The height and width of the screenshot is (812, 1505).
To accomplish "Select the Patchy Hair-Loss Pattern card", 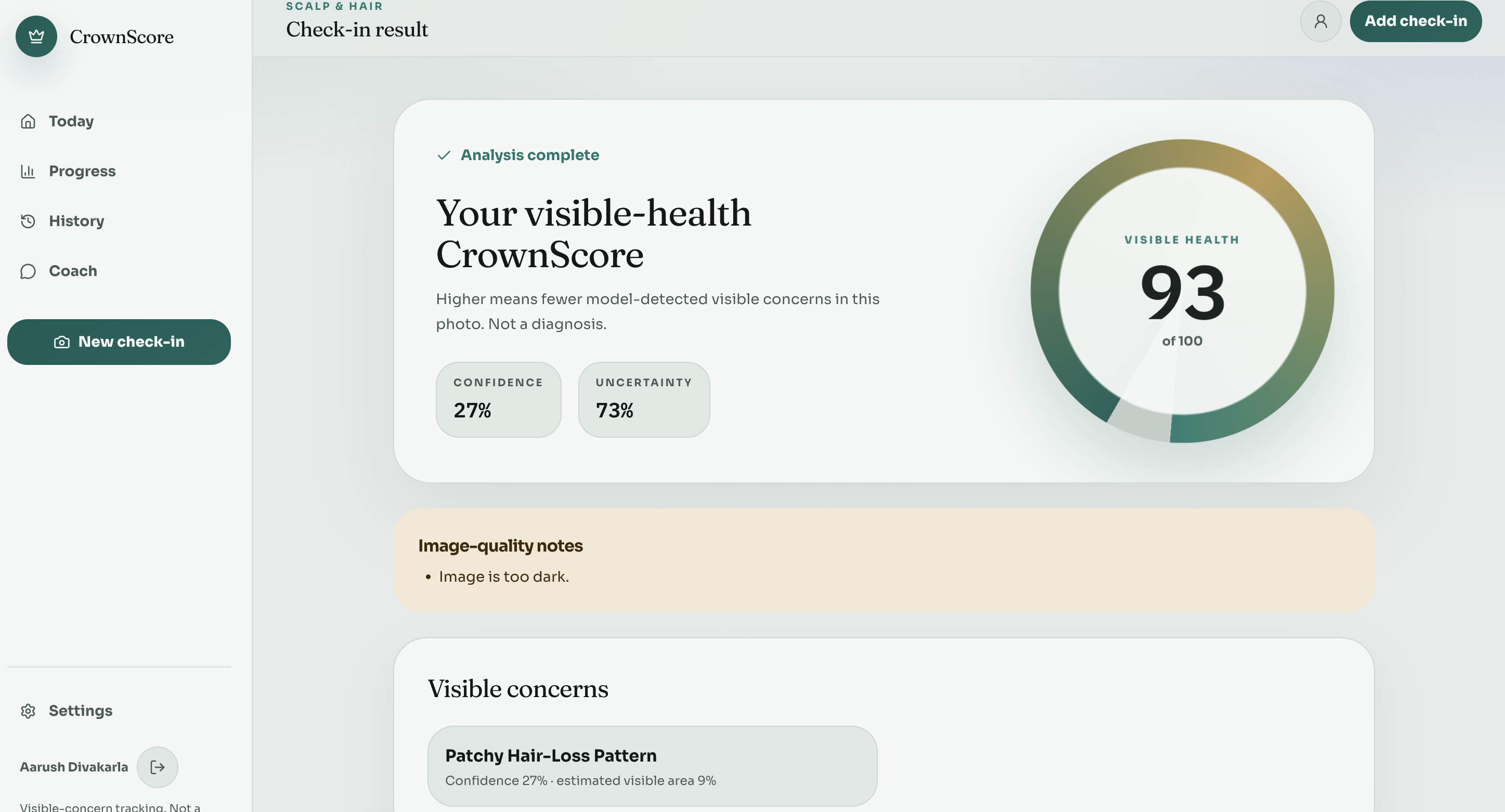I will click(x=653, y=766).
